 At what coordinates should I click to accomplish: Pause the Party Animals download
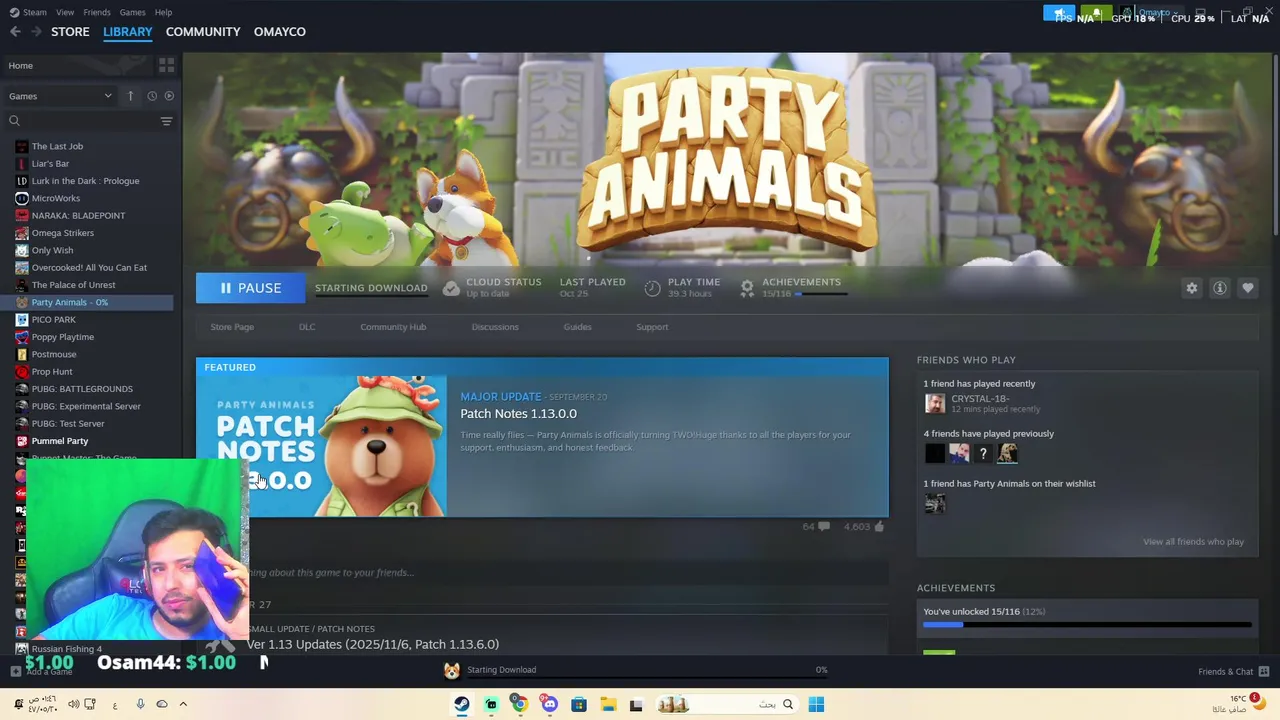pyautogui.click(x=250, y=288)
